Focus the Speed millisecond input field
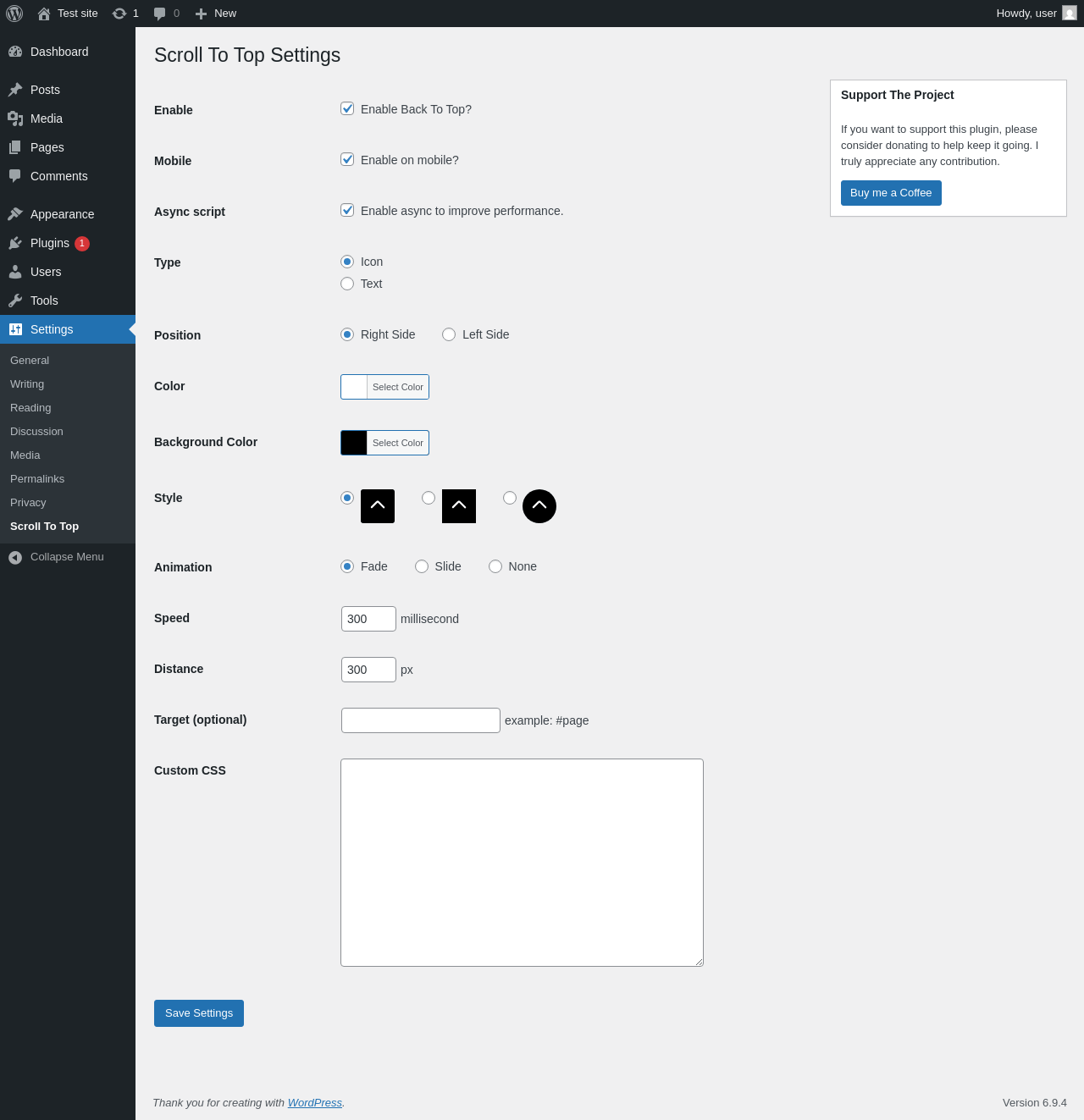Viewport: 1084px width, 1120px height. tap(368, 619)
